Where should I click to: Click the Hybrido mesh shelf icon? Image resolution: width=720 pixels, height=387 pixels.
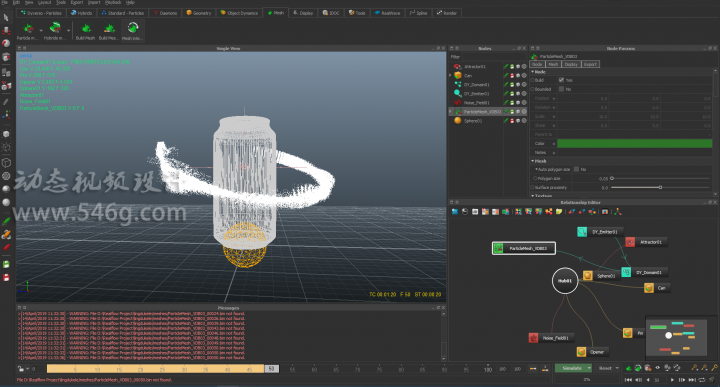pos(55,29)
